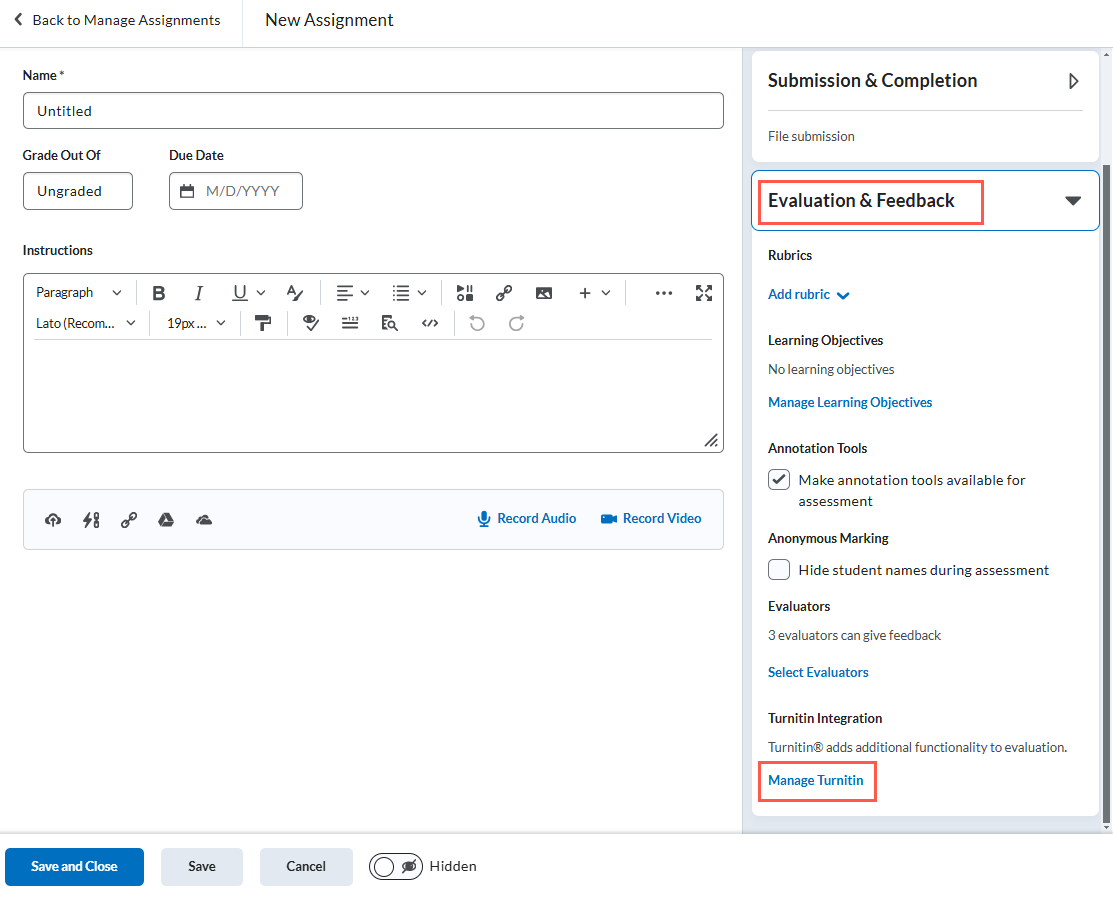Open the font size dropdown
Viewport: 1113px width, 897px height.
click(195, 322)
